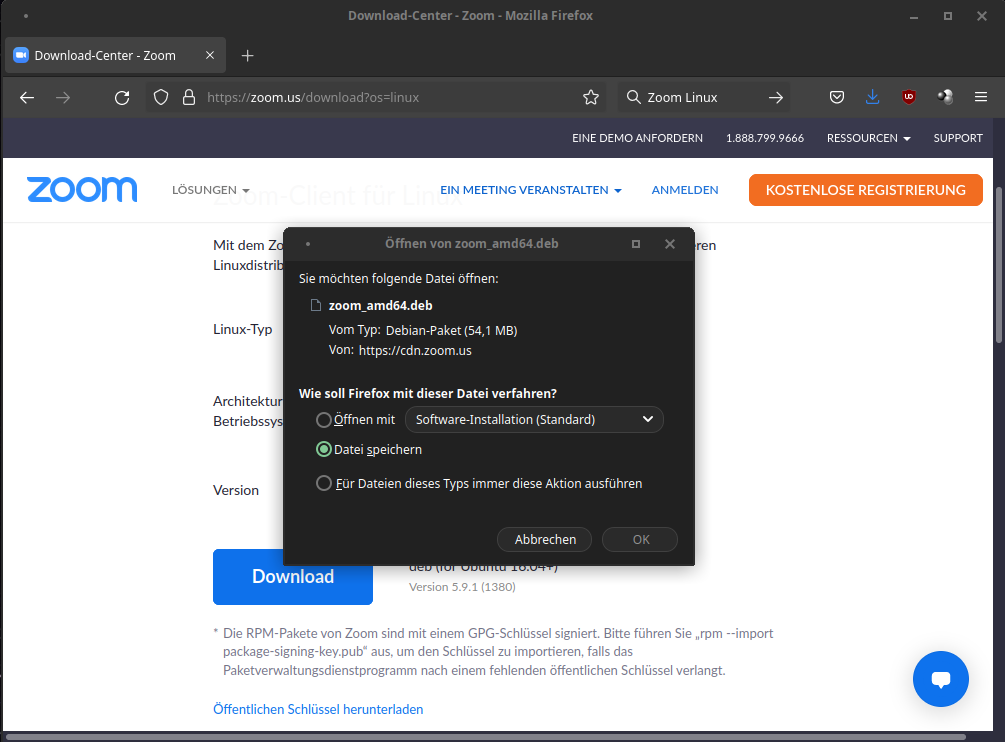Expand the LÖSUNGEN dropdown menu
The image size is (1005, 742).
[x=211, y=190]
